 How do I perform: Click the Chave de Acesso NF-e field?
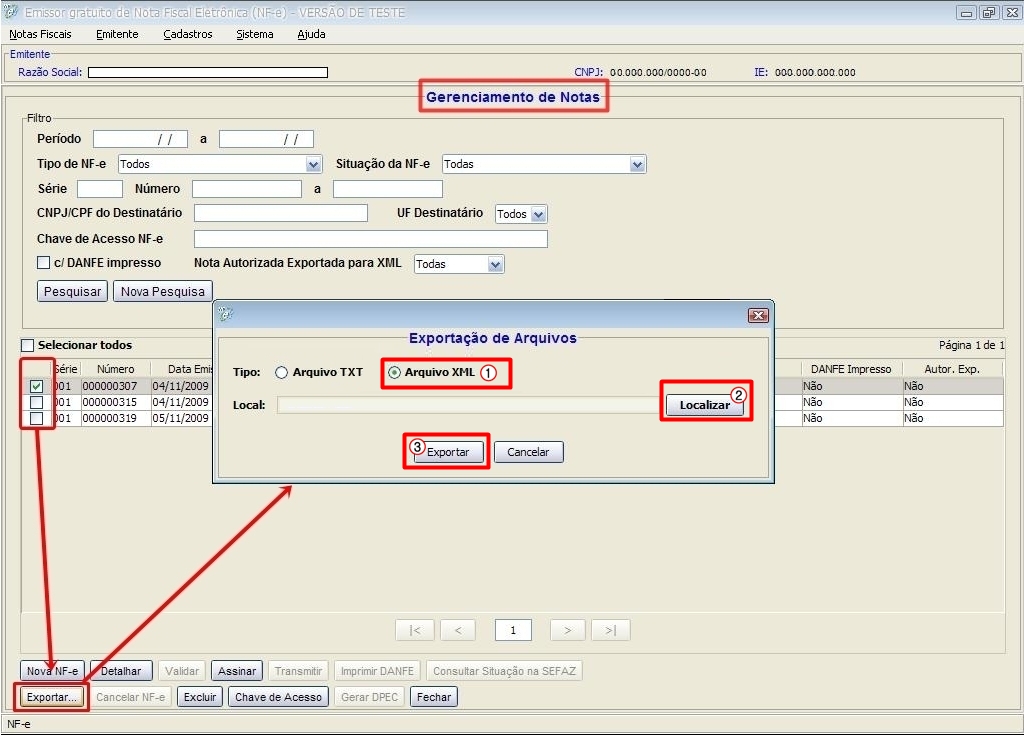pyautogui.click(x=370, y=239)
